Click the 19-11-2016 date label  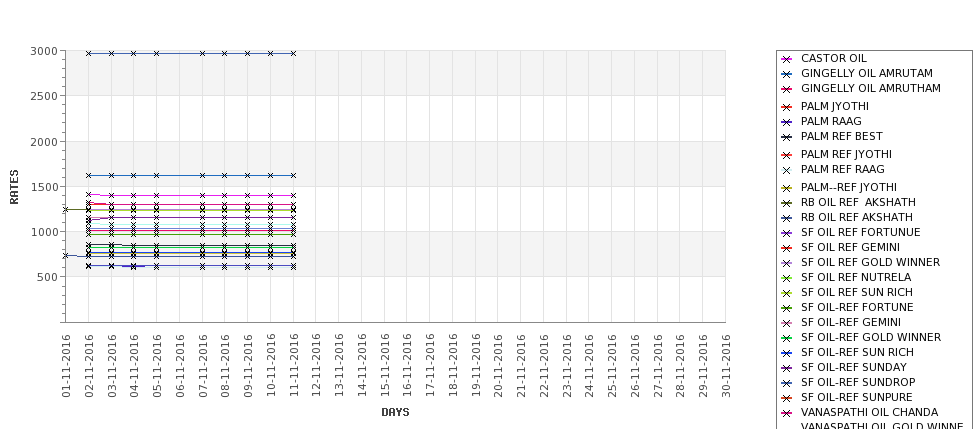pos(475,366)
